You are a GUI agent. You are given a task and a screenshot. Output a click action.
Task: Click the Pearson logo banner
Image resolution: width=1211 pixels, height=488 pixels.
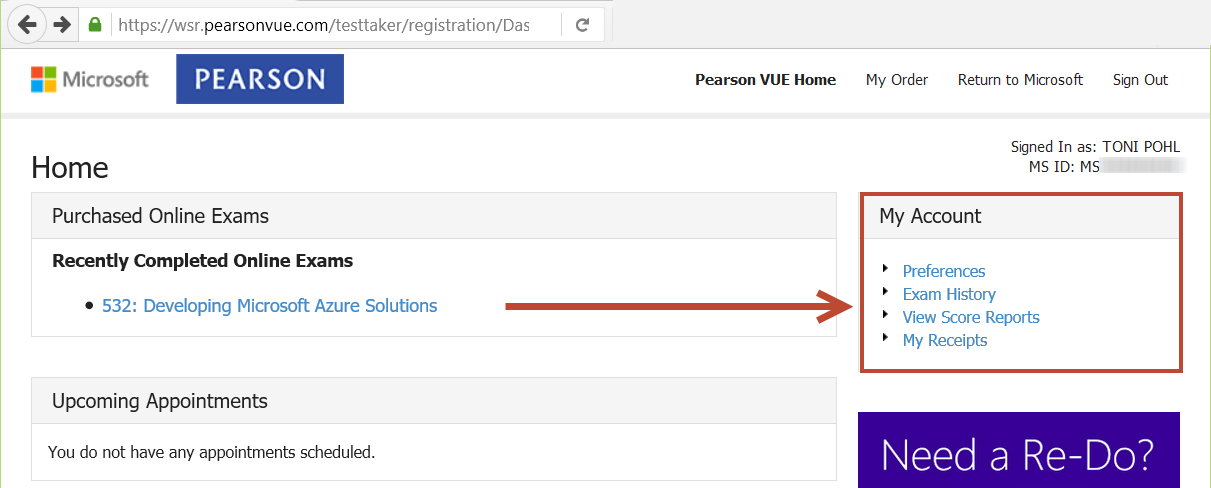click(260, 79)
